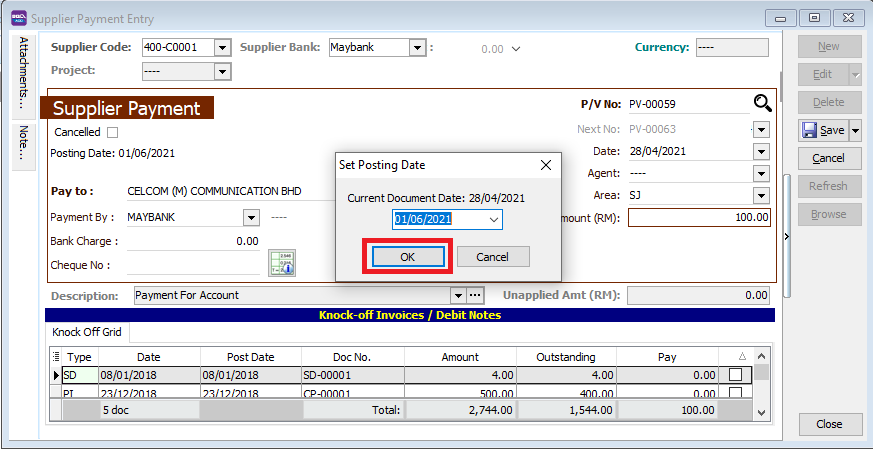Click the New button

tap(828, 47)
